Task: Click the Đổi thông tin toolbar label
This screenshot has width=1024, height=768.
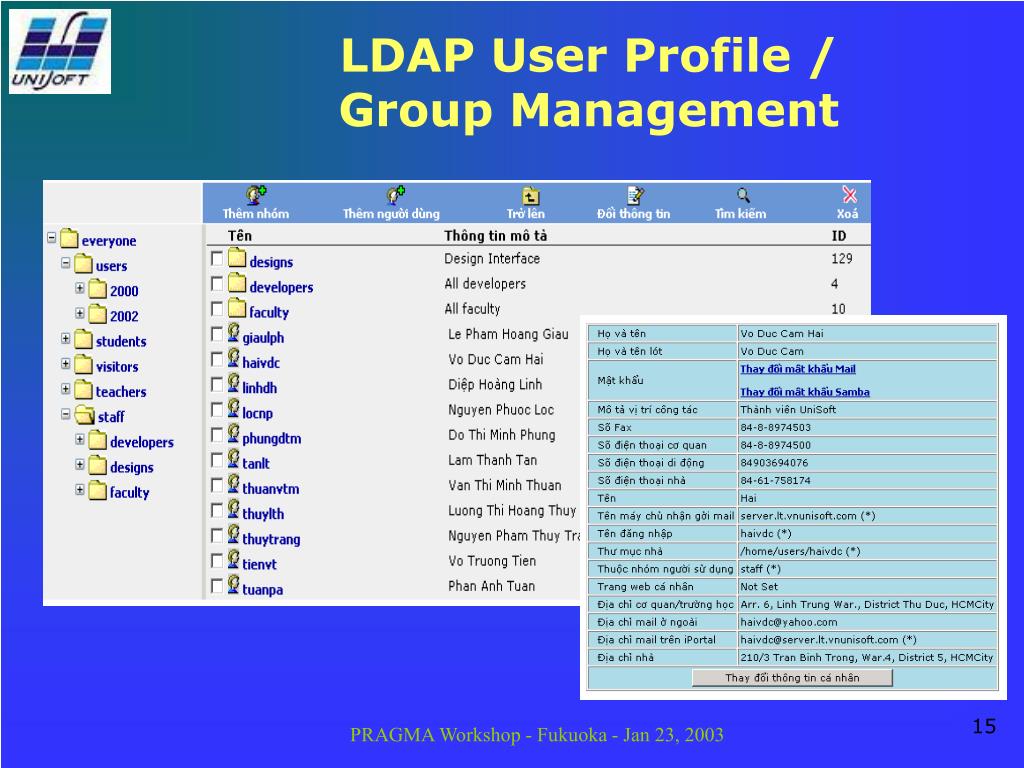Action: [x=633, y=214]
